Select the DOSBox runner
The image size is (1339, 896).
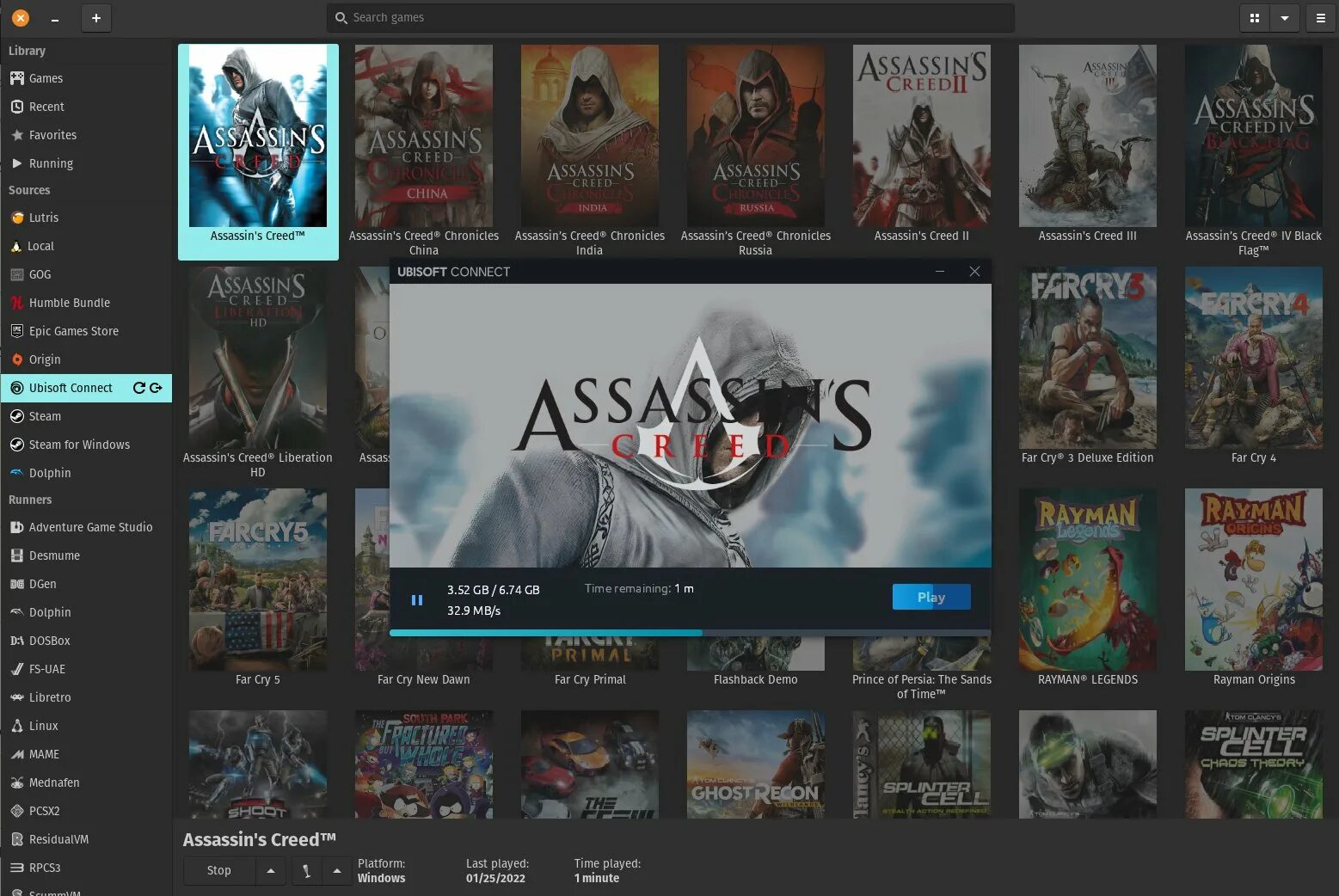point(86,641)
